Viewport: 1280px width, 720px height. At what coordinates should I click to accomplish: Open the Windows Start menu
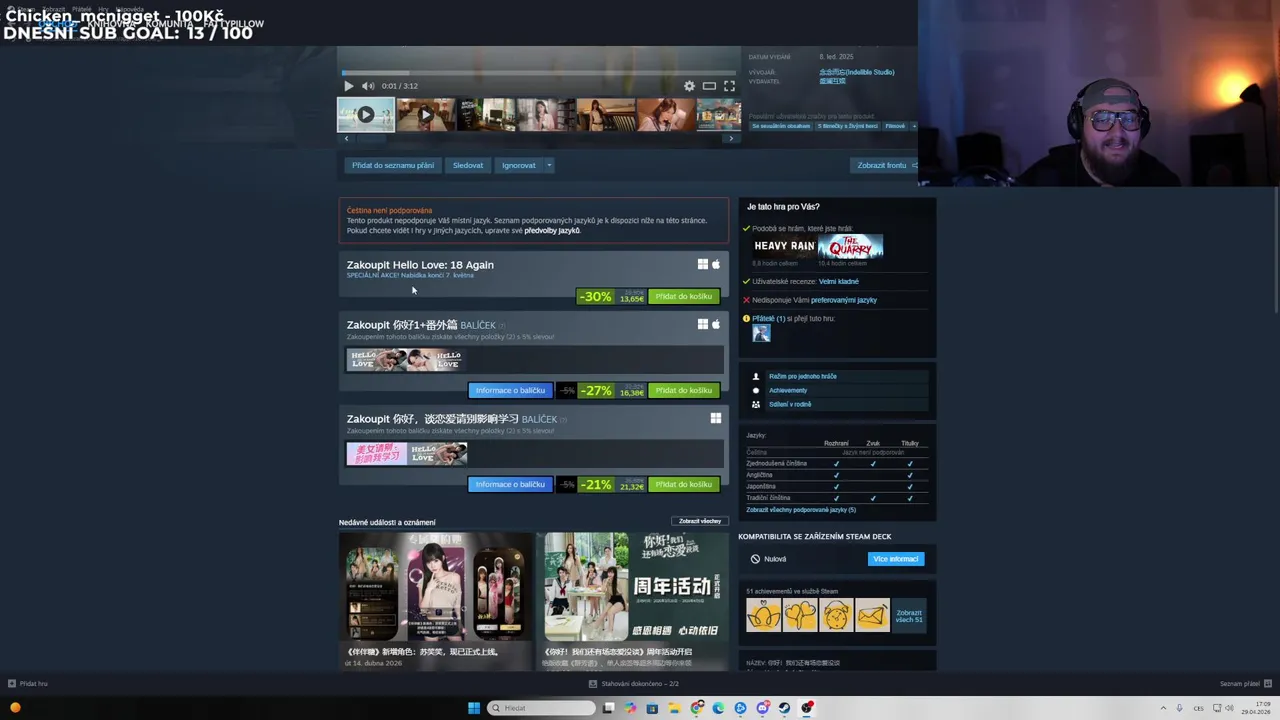[x=474, y=708]
